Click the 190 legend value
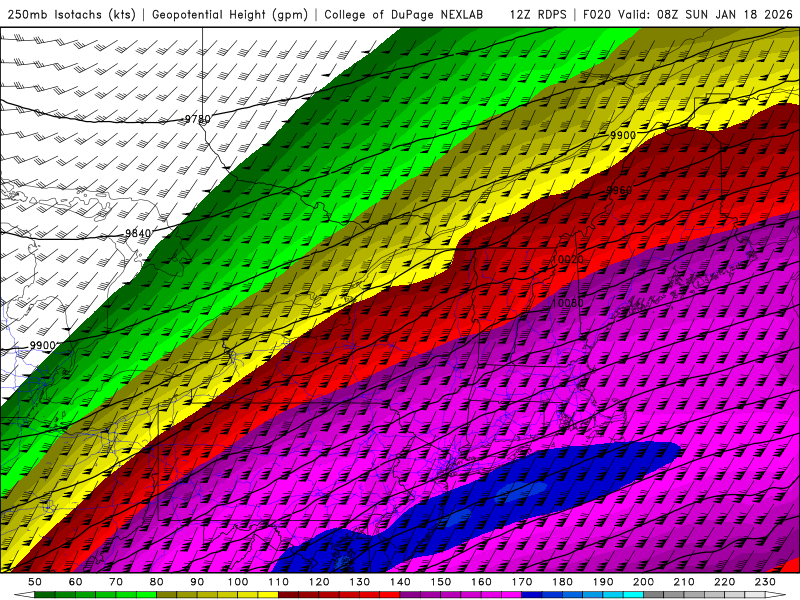The image size is (800, 600). pos(603,582)
